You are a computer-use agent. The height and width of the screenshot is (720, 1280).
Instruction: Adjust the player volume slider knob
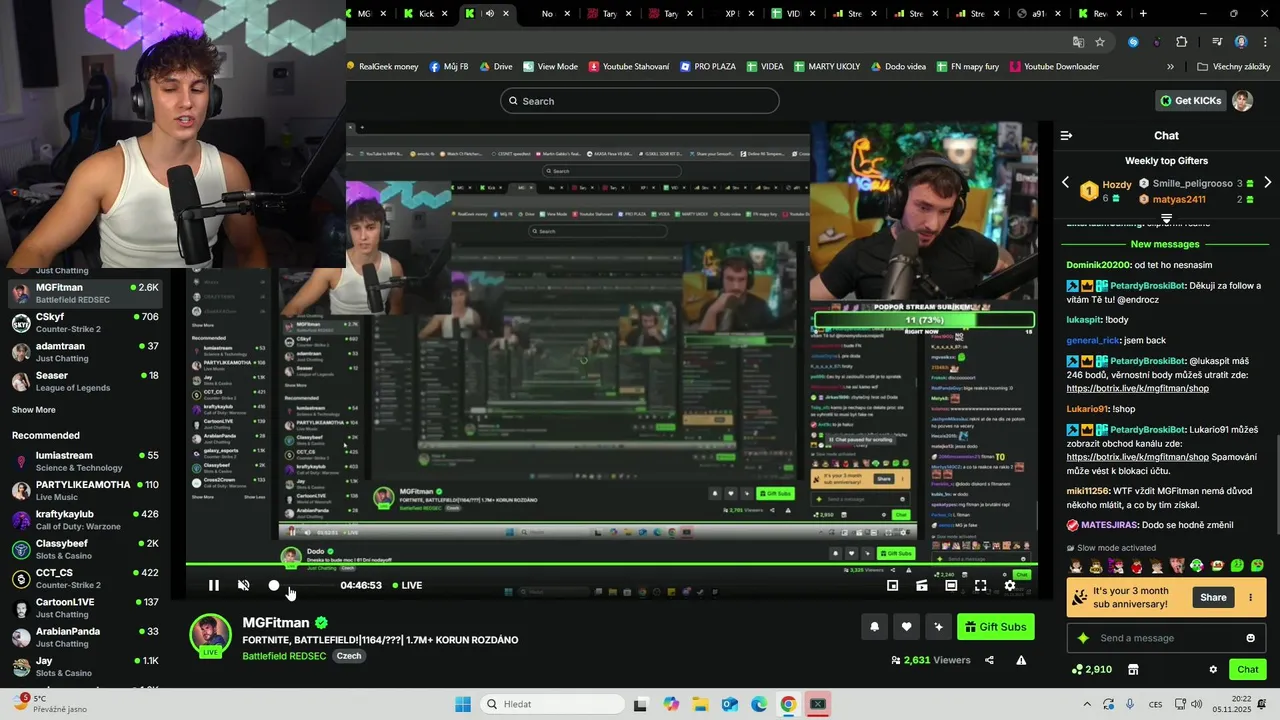click(x=274, y=585)
